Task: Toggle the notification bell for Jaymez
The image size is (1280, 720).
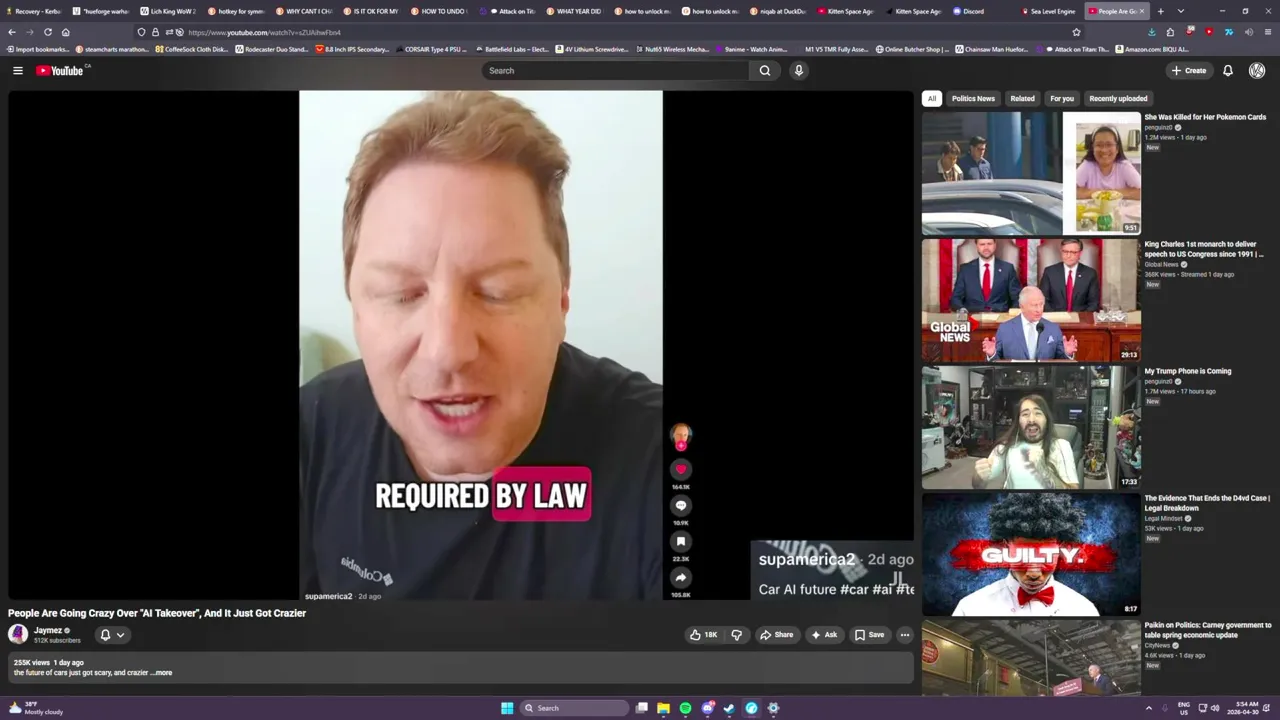Action: [105, 635]
